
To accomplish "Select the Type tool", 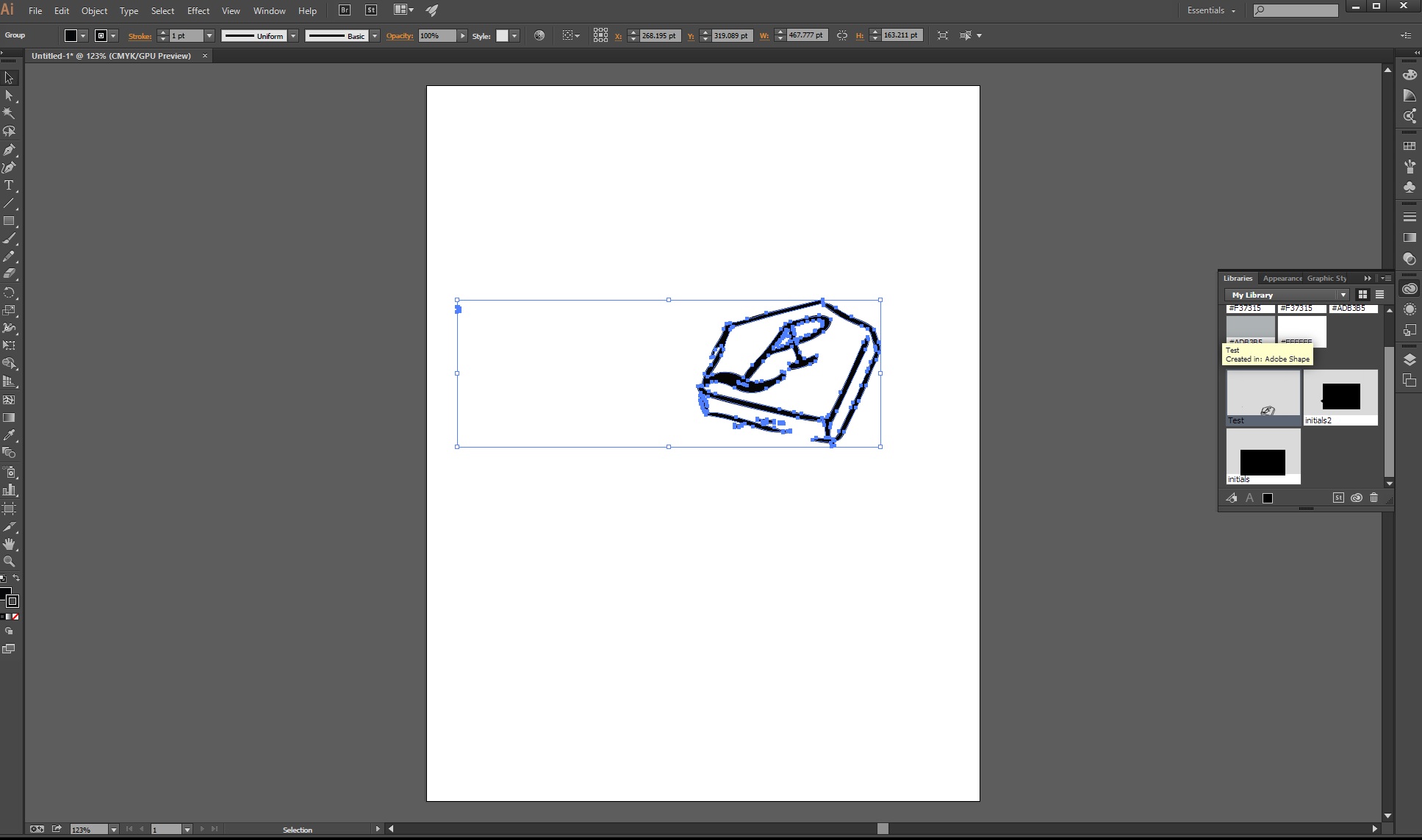I will pyautogui.click(x=10, y=185).
